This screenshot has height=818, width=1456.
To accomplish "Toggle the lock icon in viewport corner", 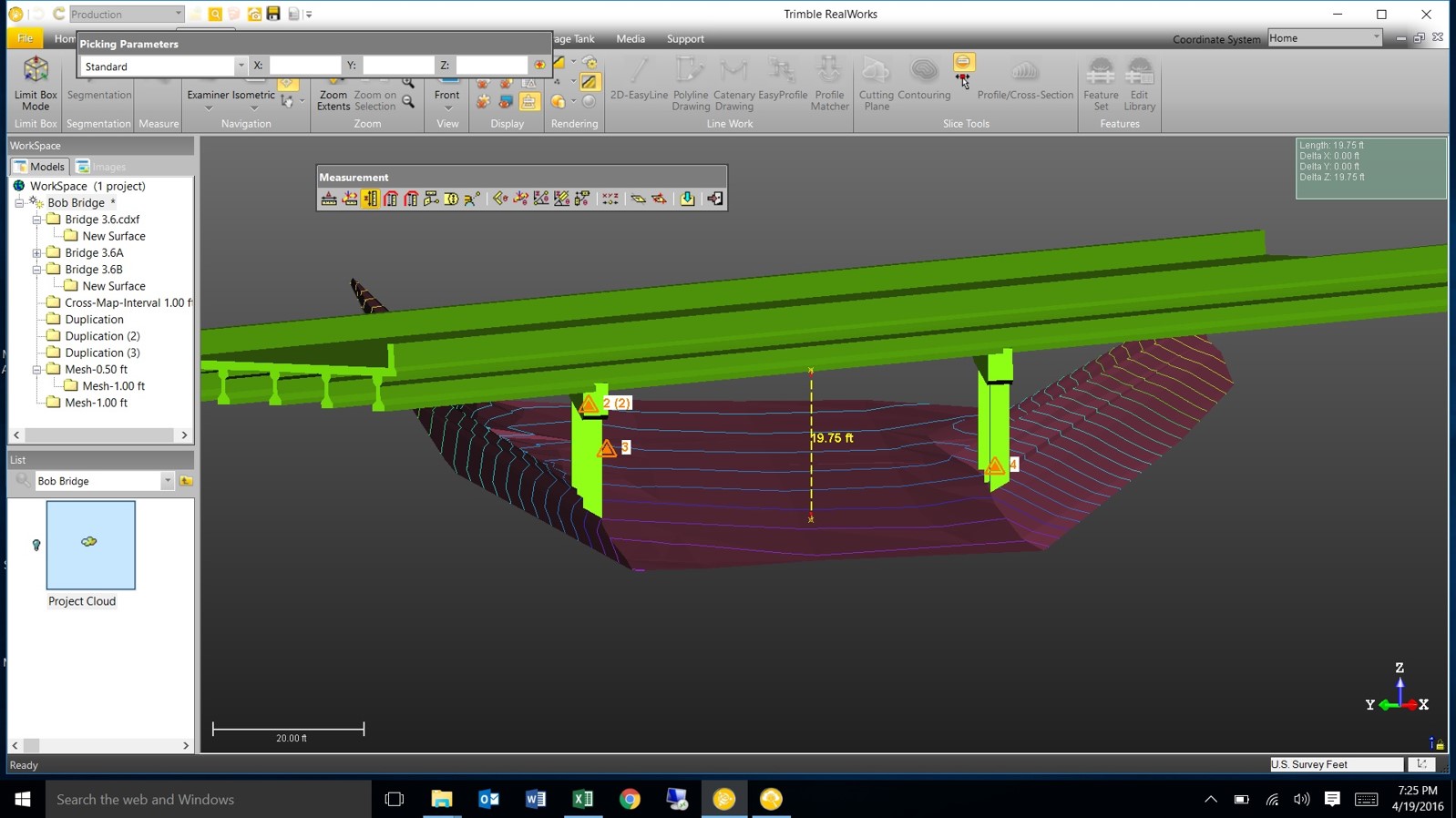I will (x=1440, y=744).
